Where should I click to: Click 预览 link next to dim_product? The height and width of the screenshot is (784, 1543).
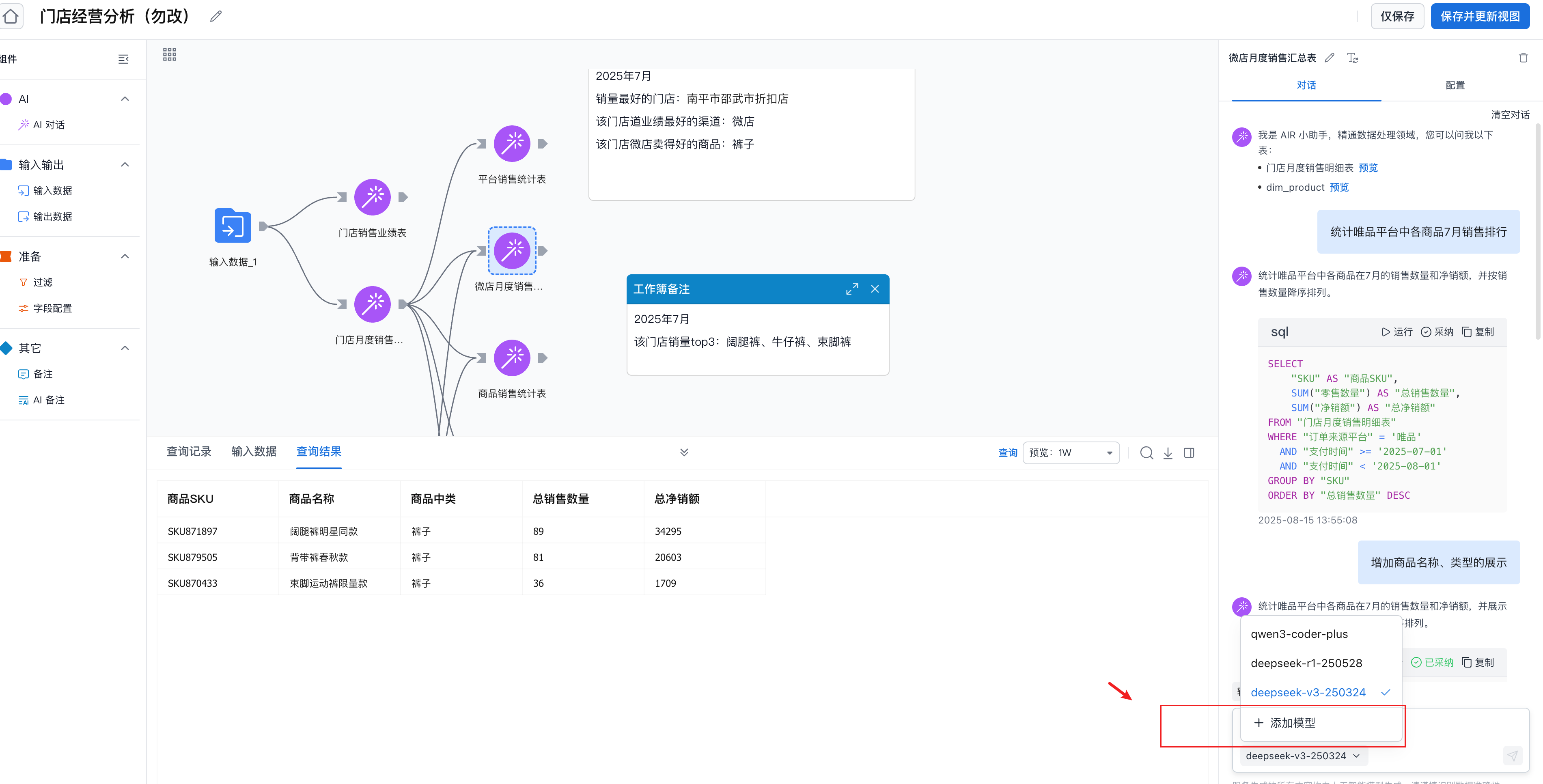[x=1339, y=187]
